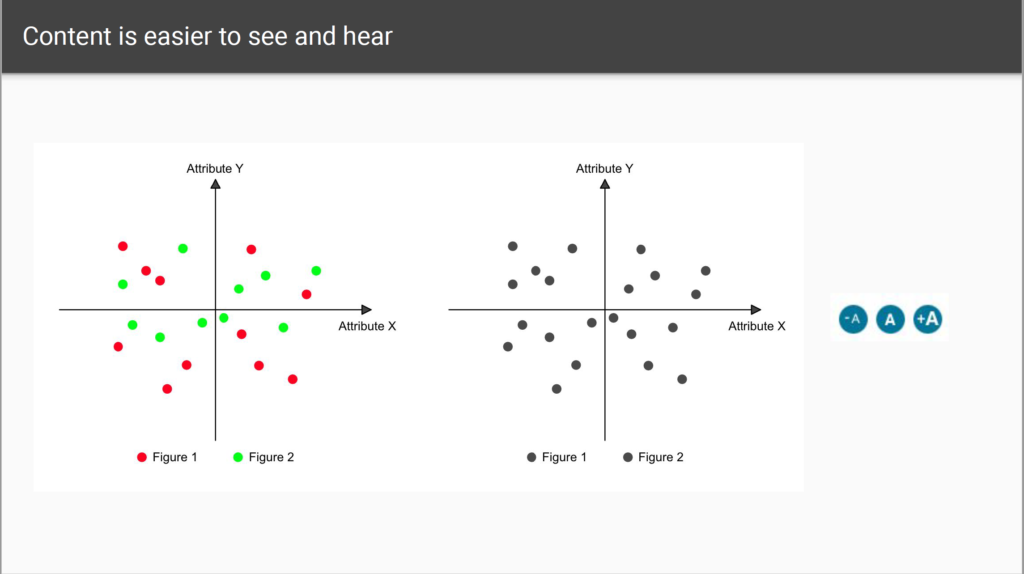Click the red Figure 1 legend dot
This screenshot has width=1024, height=574.
[x=142, y=457]
